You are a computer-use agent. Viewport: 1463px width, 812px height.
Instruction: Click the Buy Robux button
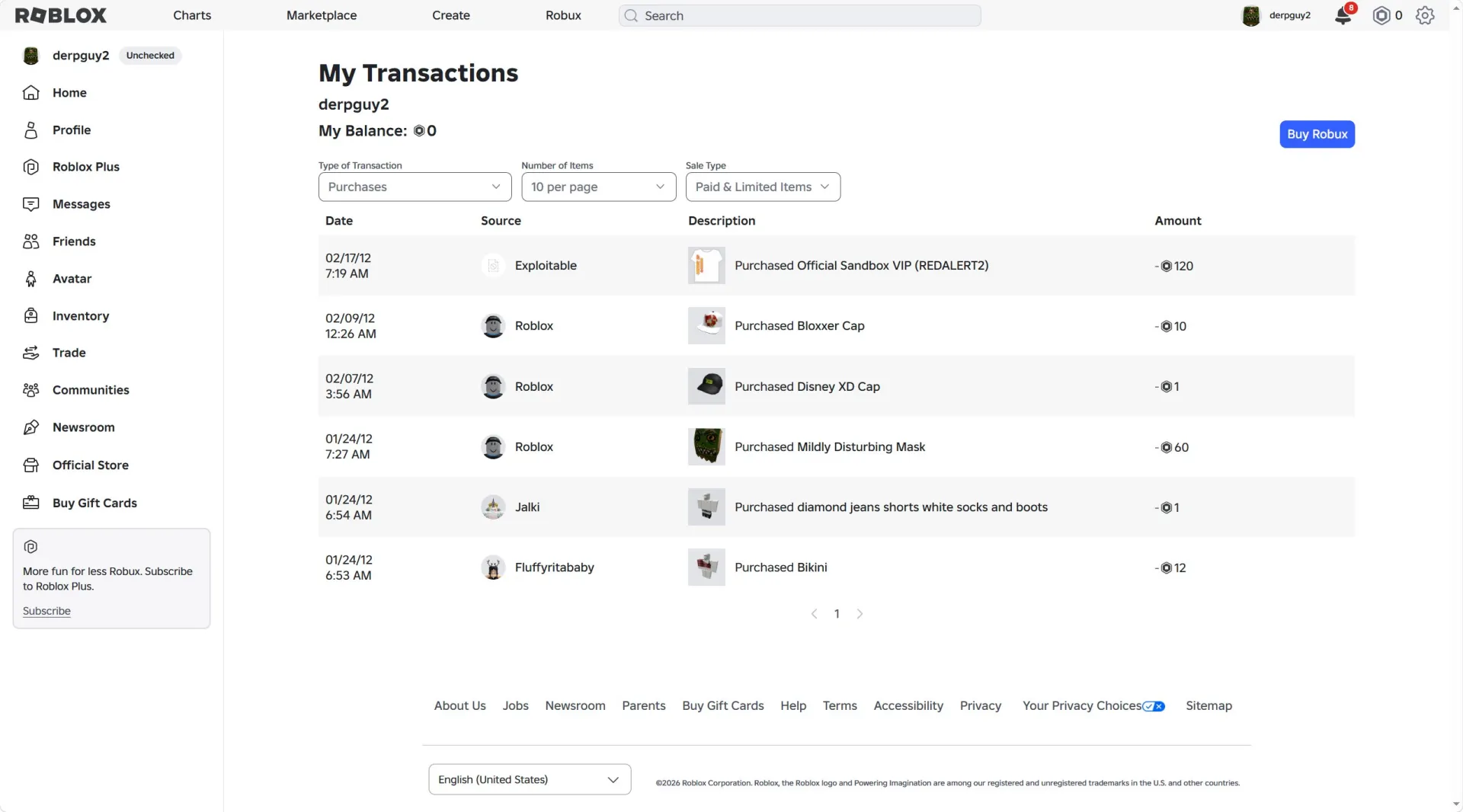click(x=1317, y=134)
